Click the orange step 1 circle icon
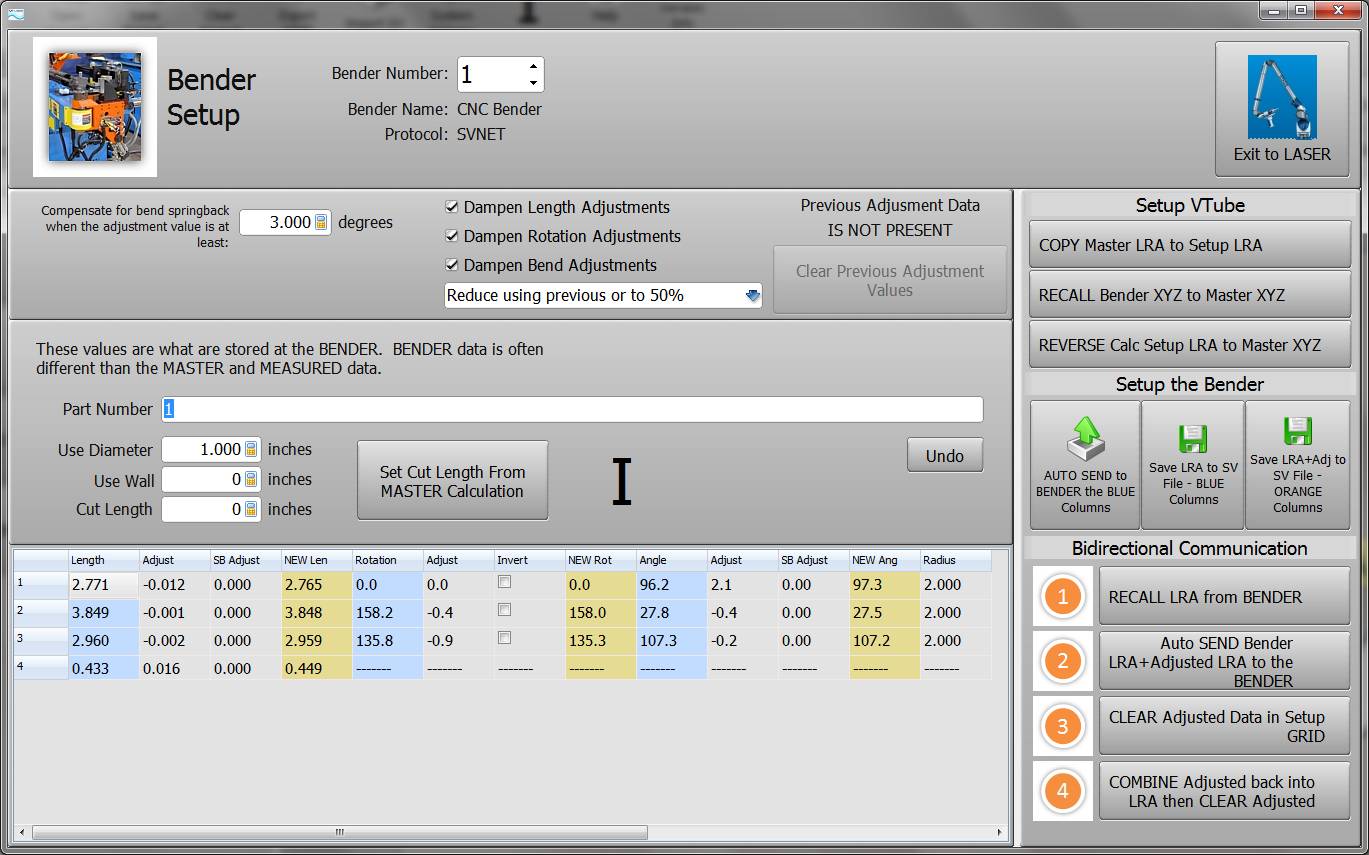1369x855 pixels. click(x=1062, y=597)
